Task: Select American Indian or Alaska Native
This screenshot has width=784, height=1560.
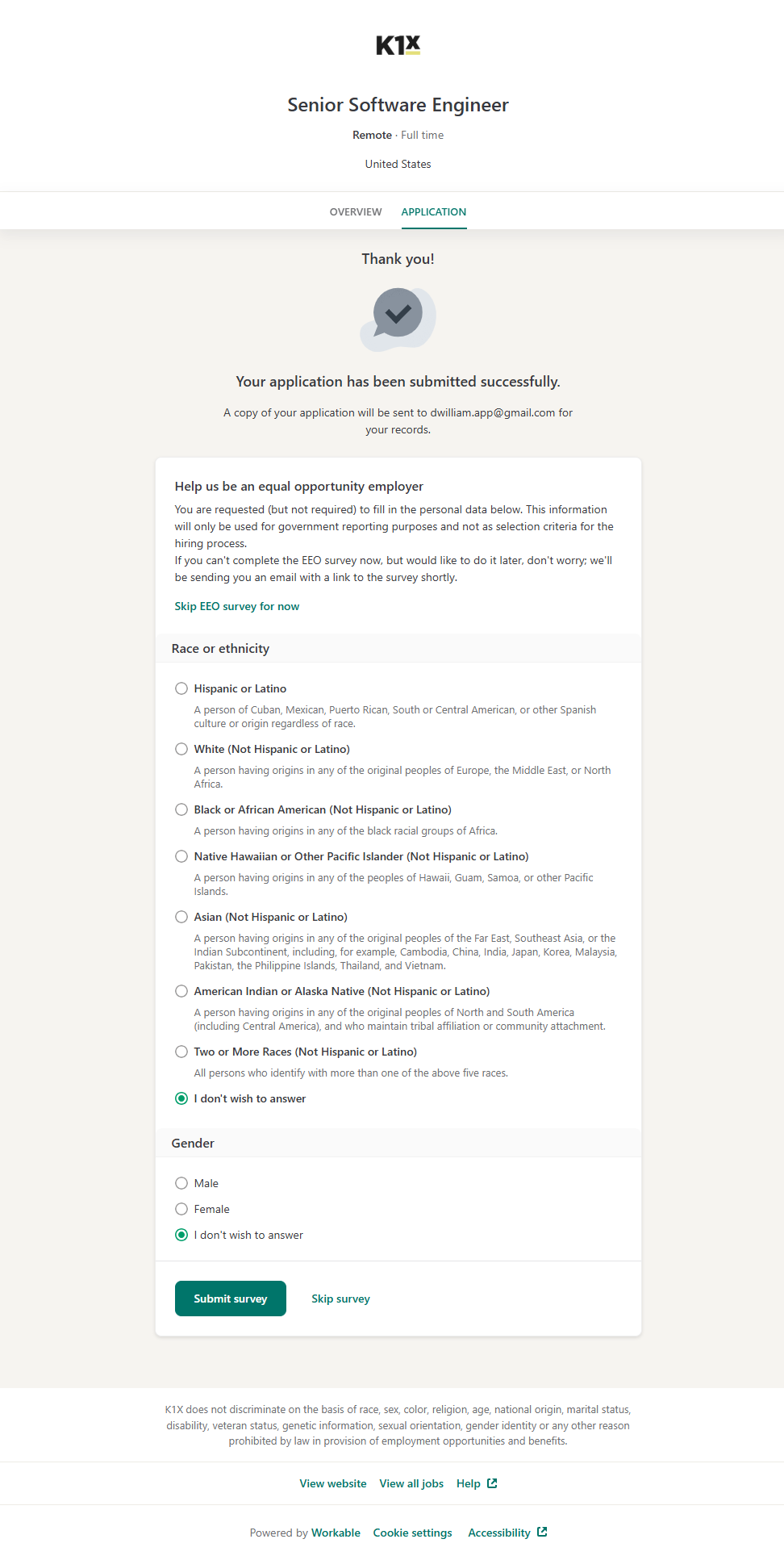Action: tap(181, 991)
